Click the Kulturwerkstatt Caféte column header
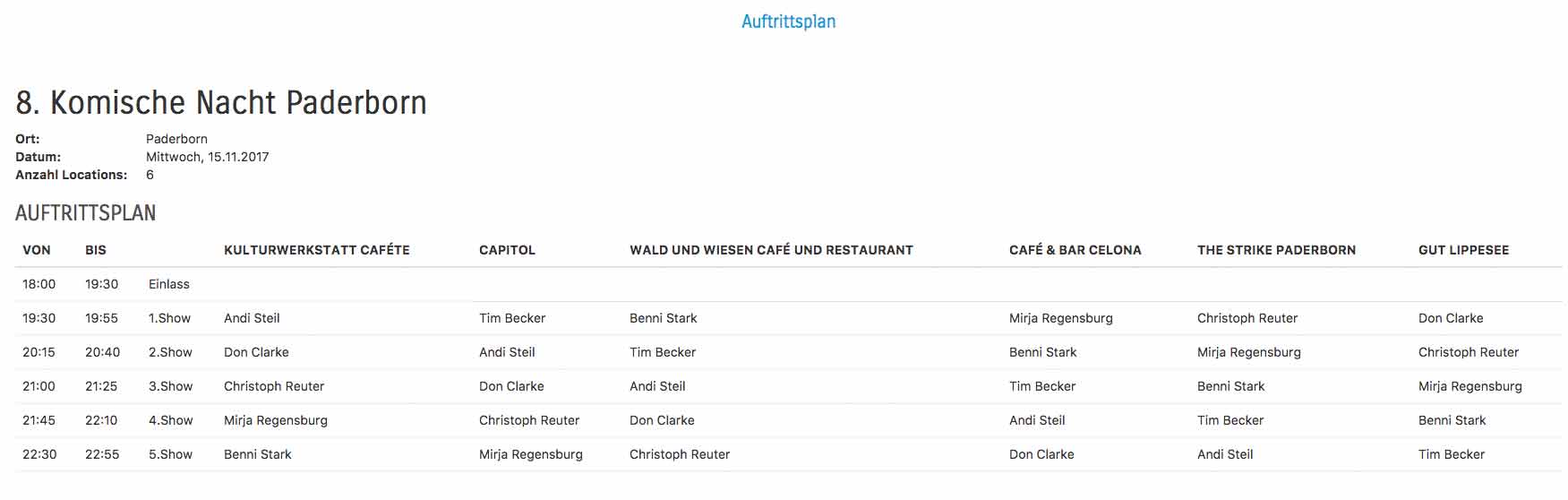 click(316, 250)
